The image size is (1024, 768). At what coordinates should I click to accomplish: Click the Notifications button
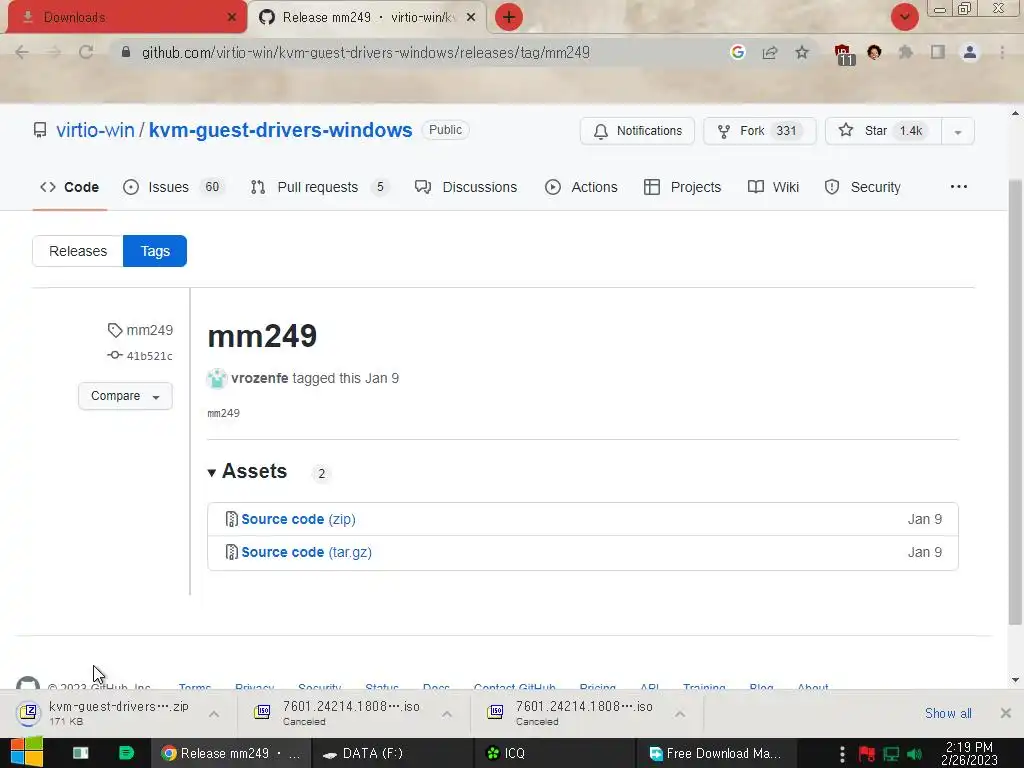[637, 131]
